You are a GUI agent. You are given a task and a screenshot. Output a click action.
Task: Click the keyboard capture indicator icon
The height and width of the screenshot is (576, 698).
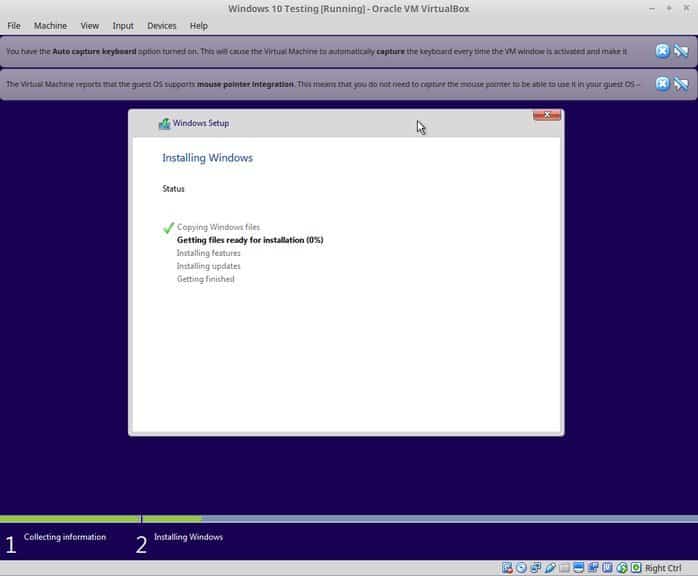point(636,568)
